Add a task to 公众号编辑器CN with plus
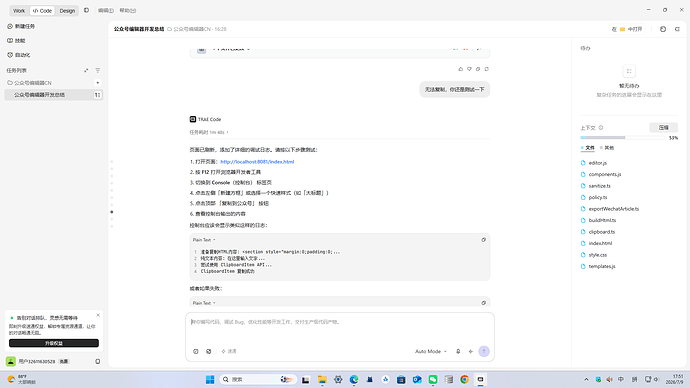This screenshot has width=690, height=388. point(98,83)
